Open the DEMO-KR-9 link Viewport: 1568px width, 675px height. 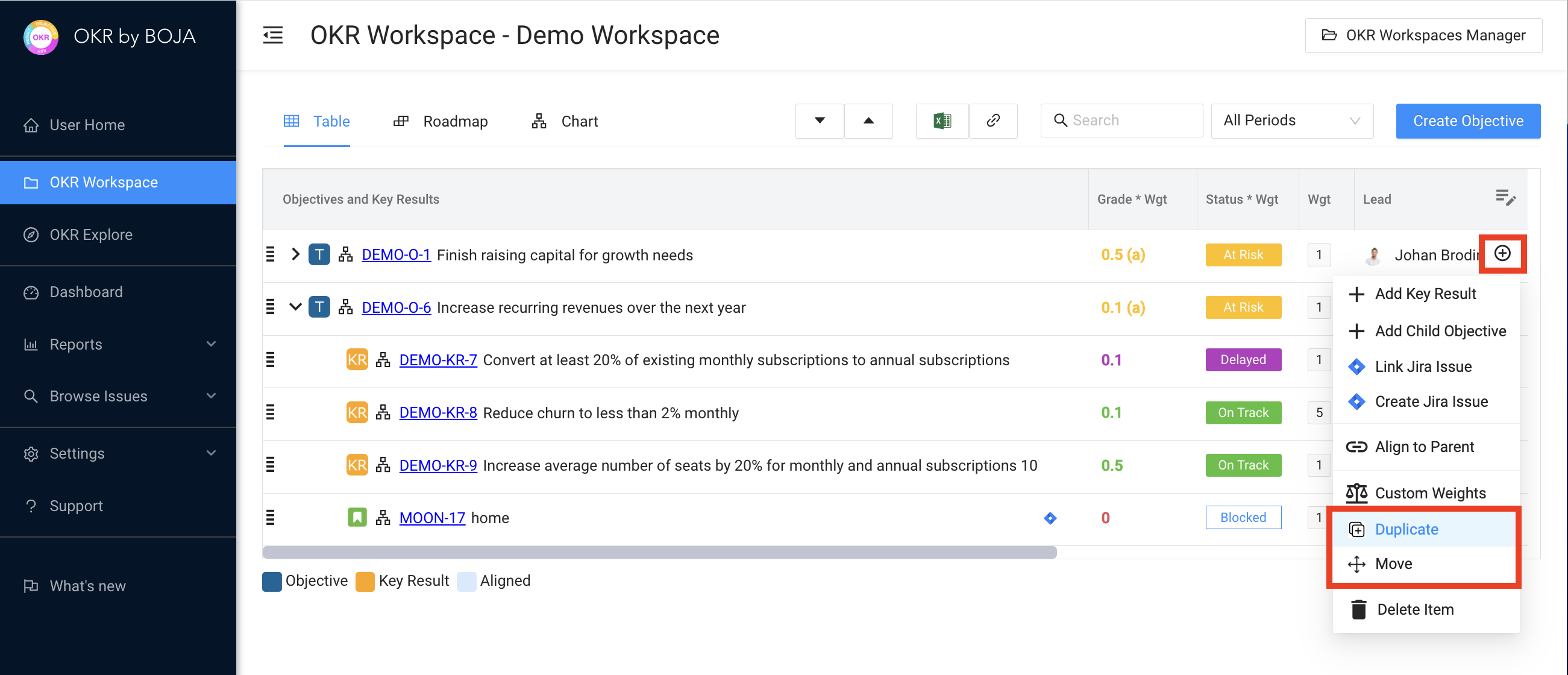[437, 465]
